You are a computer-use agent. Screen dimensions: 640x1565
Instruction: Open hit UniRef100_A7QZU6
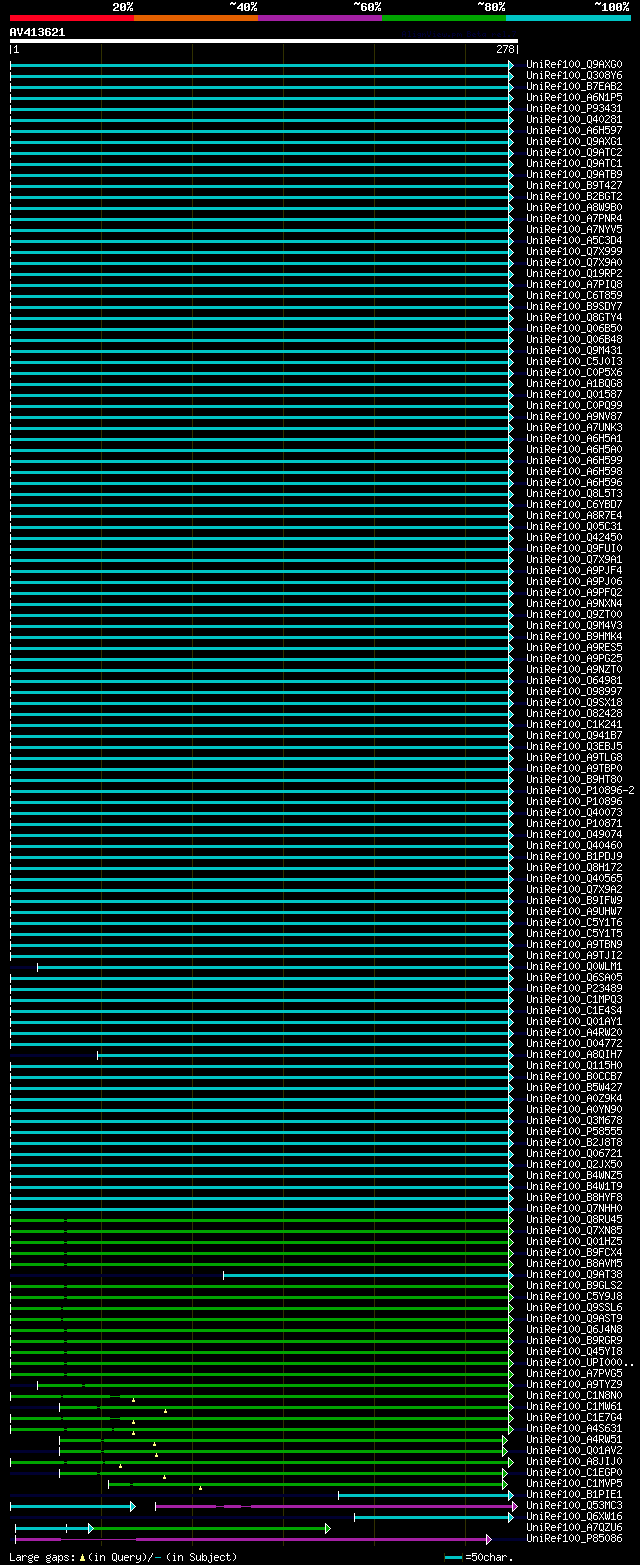pos(574,1527)
